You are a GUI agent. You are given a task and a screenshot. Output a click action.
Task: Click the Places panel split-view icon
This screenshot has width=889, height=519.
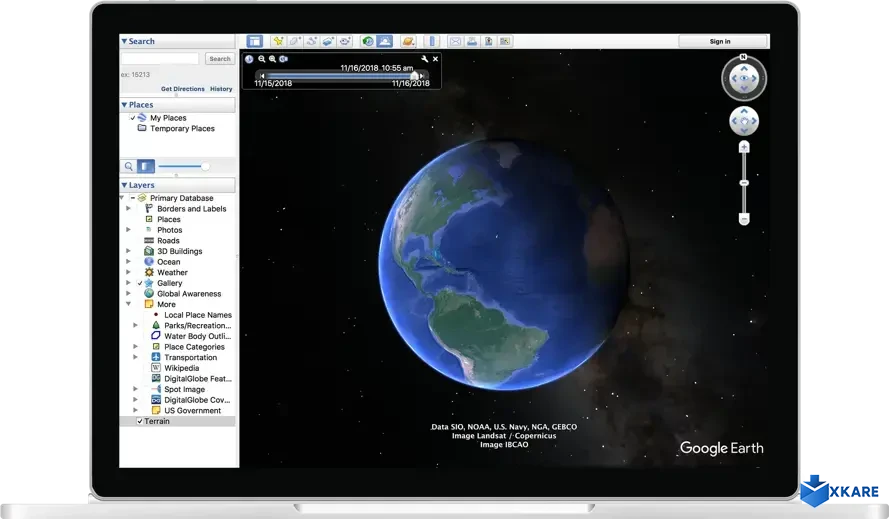146,166
